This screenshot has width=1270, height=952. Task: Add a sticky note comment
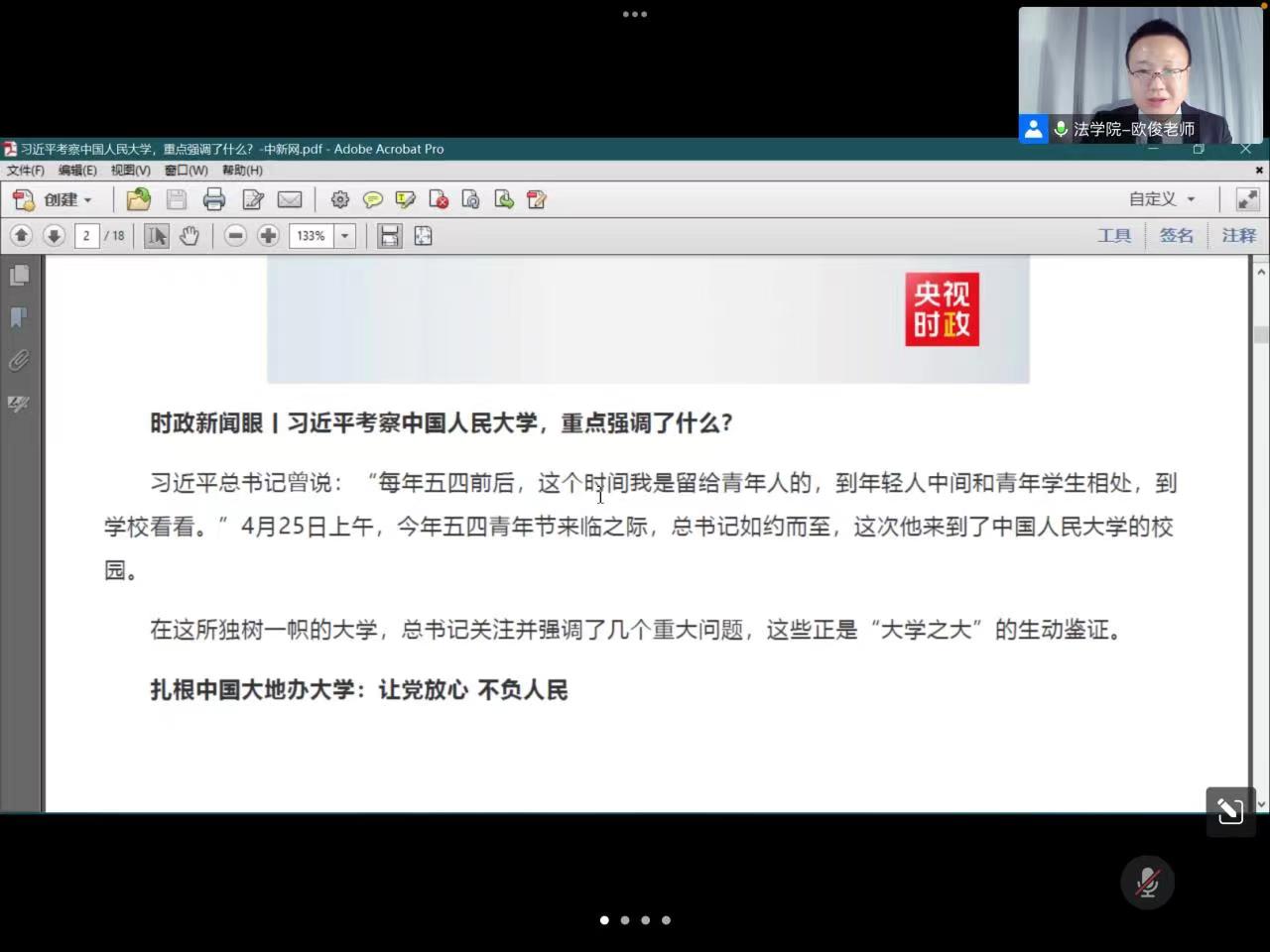(373, 199)
